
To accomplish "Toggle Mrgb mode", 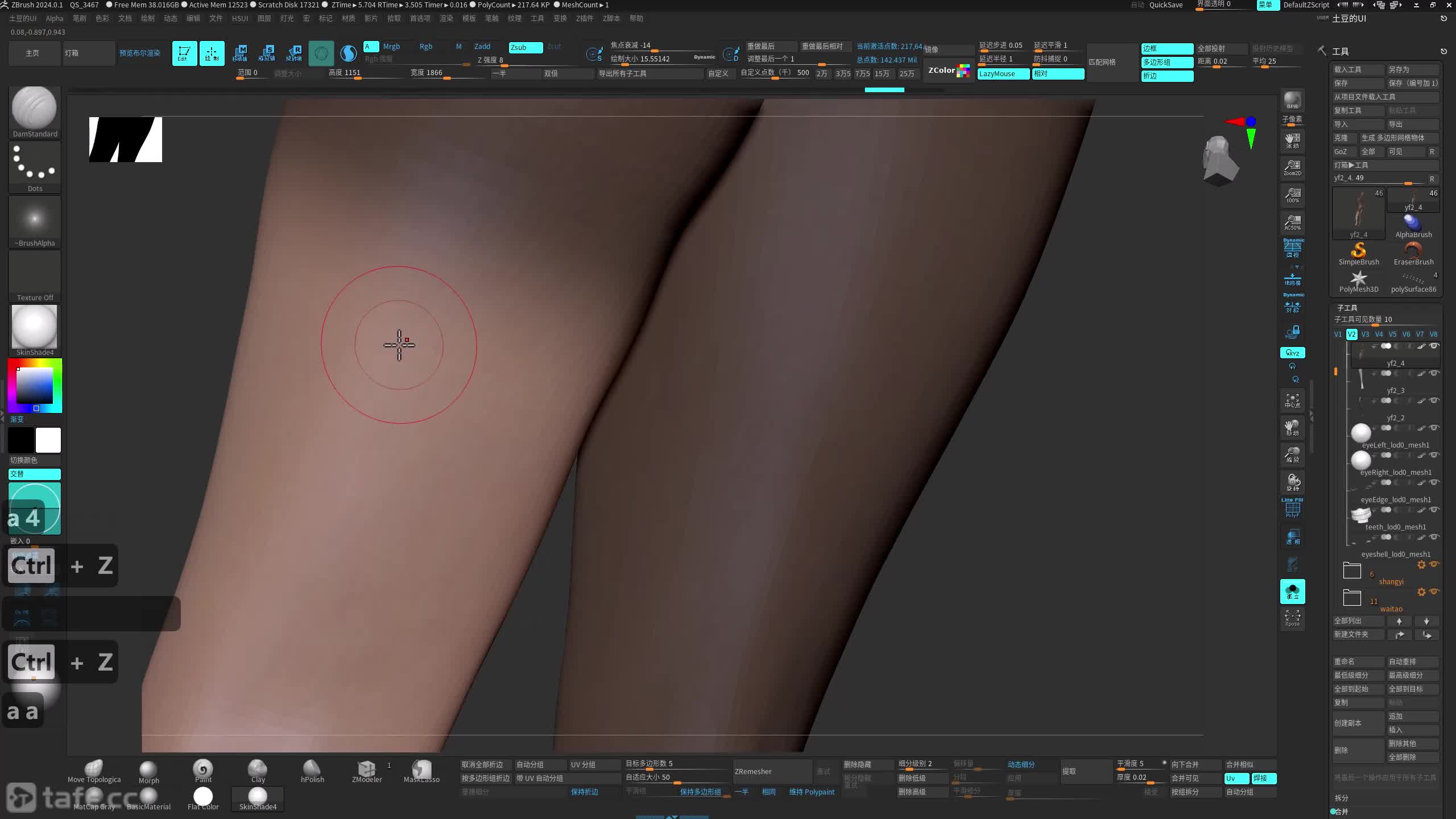I will click(391, 47).
